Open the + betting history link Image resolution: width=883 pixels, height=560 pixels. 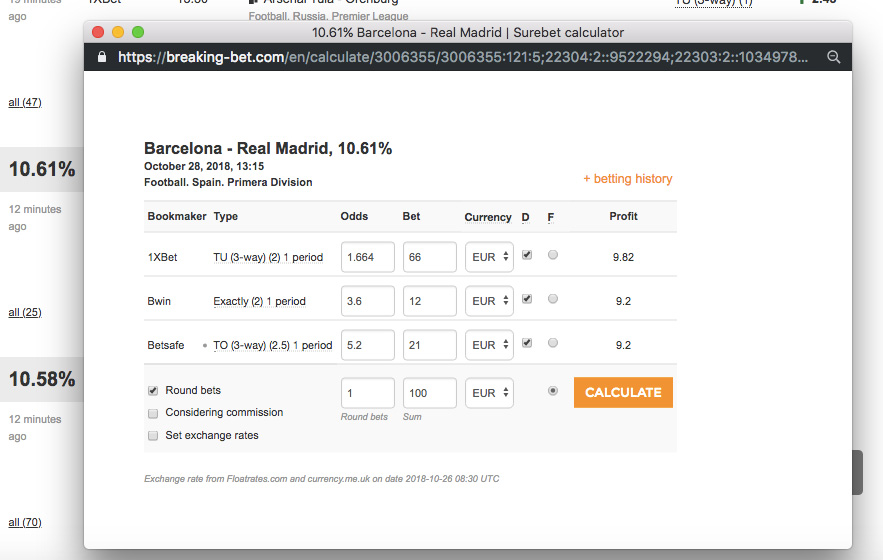(627, 179)
